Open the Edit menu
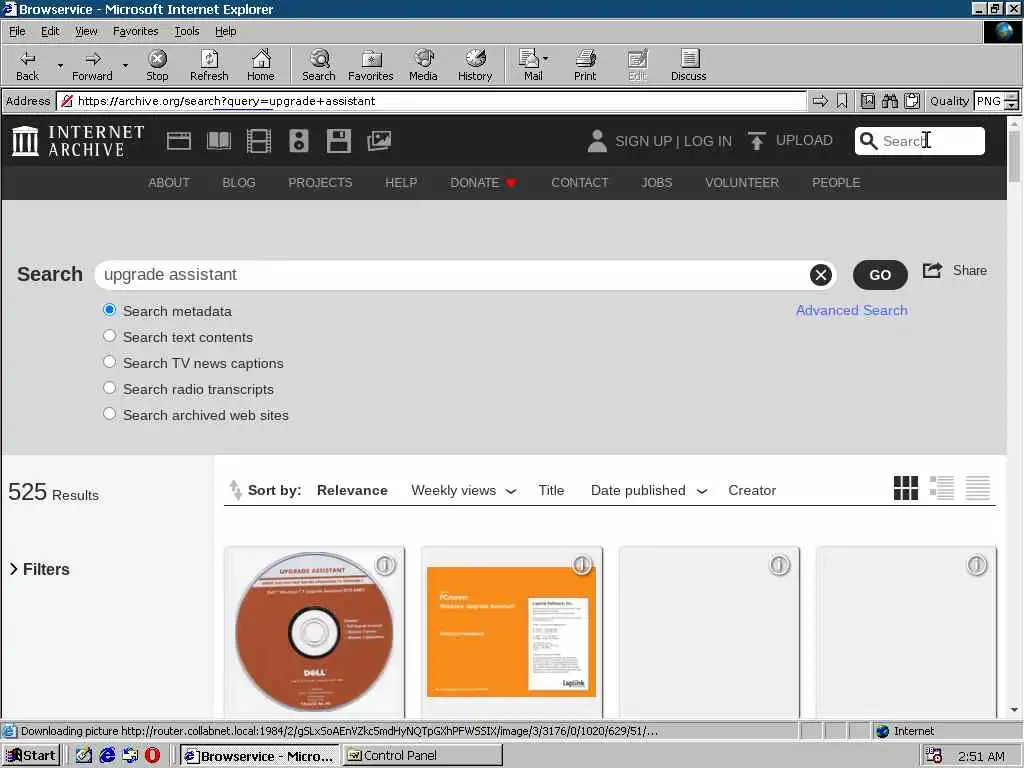This screenshot has width=1024, height=768. [x=50, y=31]
